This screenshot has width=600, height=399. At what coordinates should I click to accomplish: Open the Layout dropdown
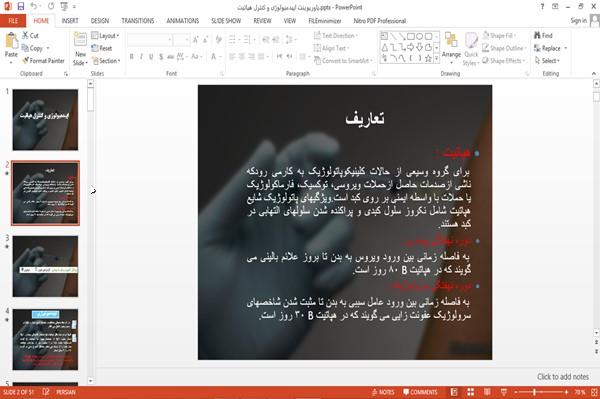105,36
